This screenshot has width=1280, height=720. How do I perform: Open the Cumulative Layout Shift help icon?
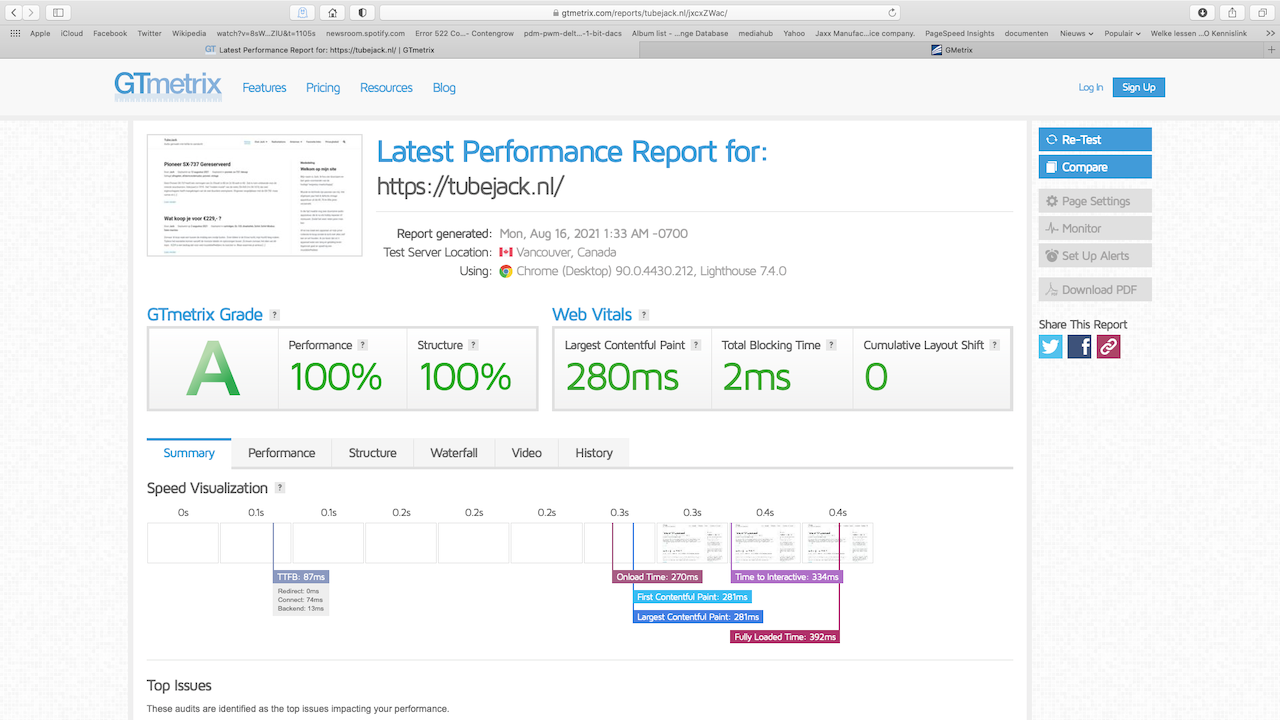pos(995,345)
